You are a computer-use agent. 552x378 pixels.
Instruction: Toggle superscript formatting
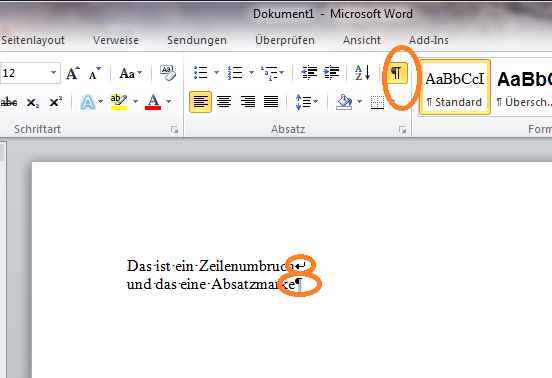[56, 102]
